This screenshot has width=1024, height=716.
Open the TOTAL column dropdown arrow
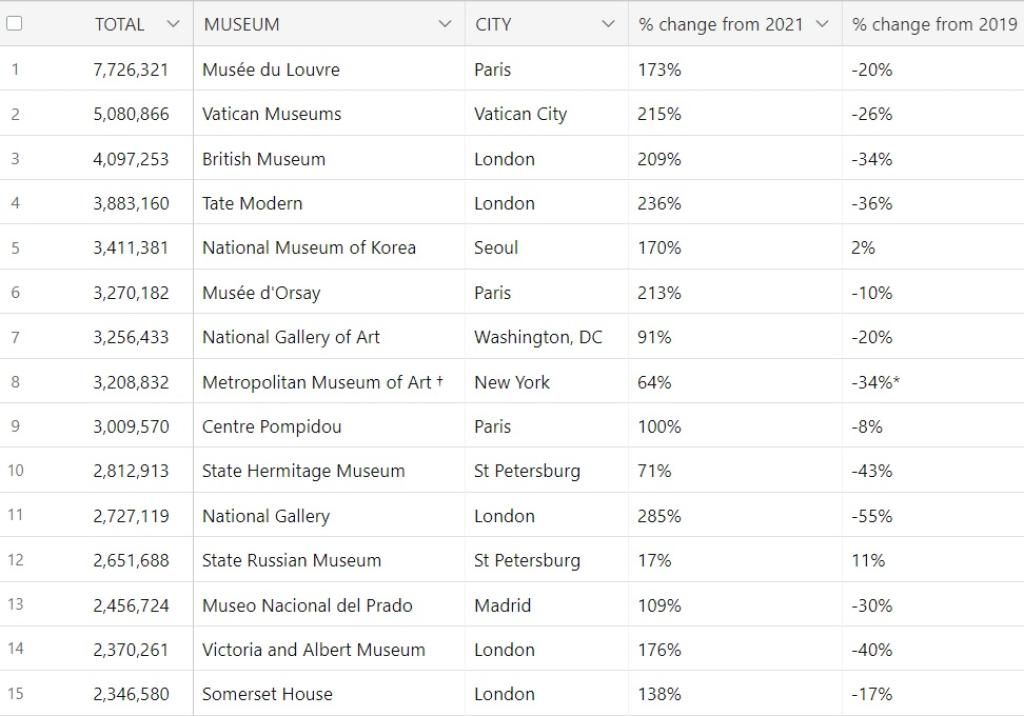(x=173, y=24)
